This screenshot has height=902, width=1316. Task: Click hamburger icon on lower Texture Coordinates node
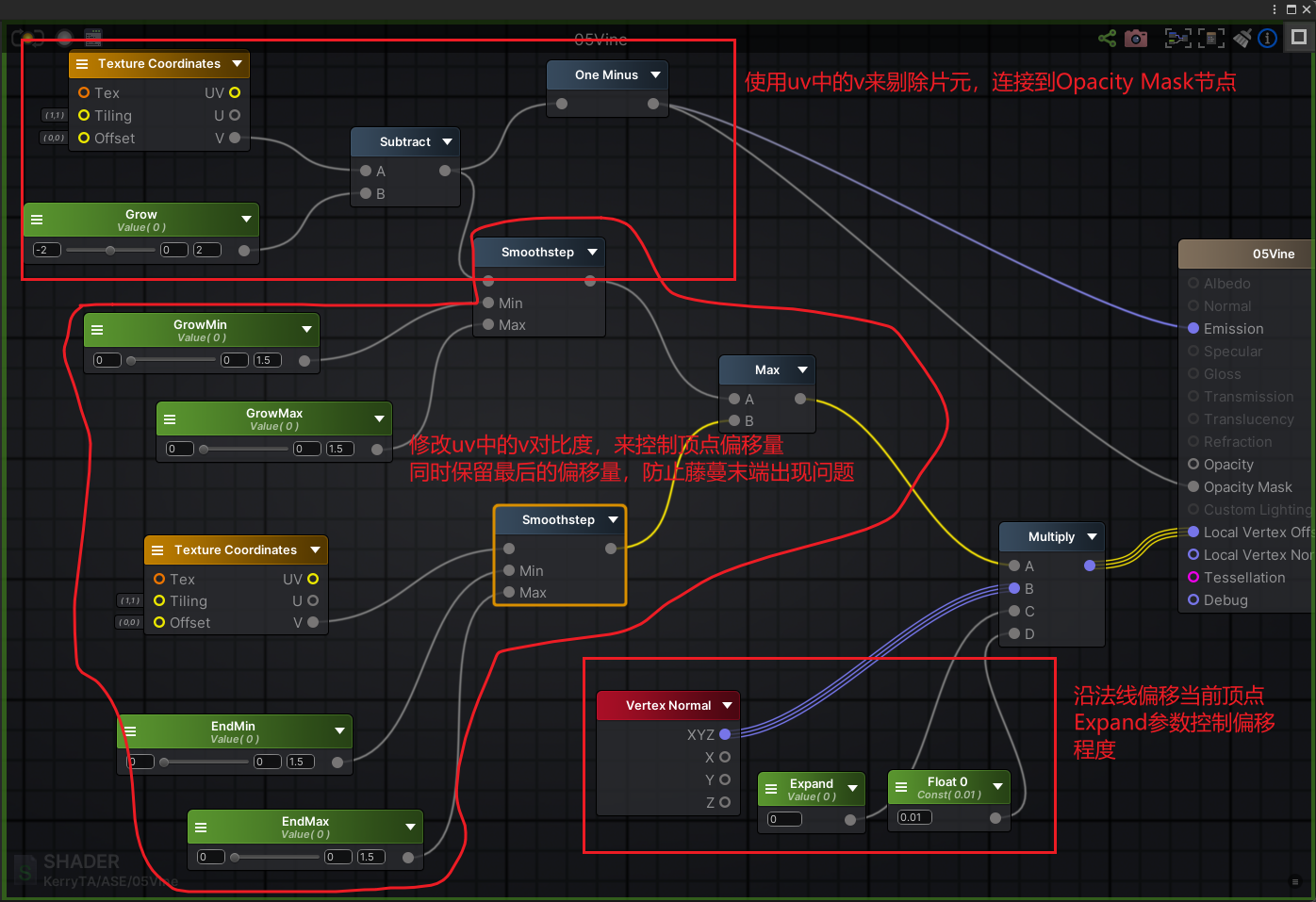click(157, 550)
